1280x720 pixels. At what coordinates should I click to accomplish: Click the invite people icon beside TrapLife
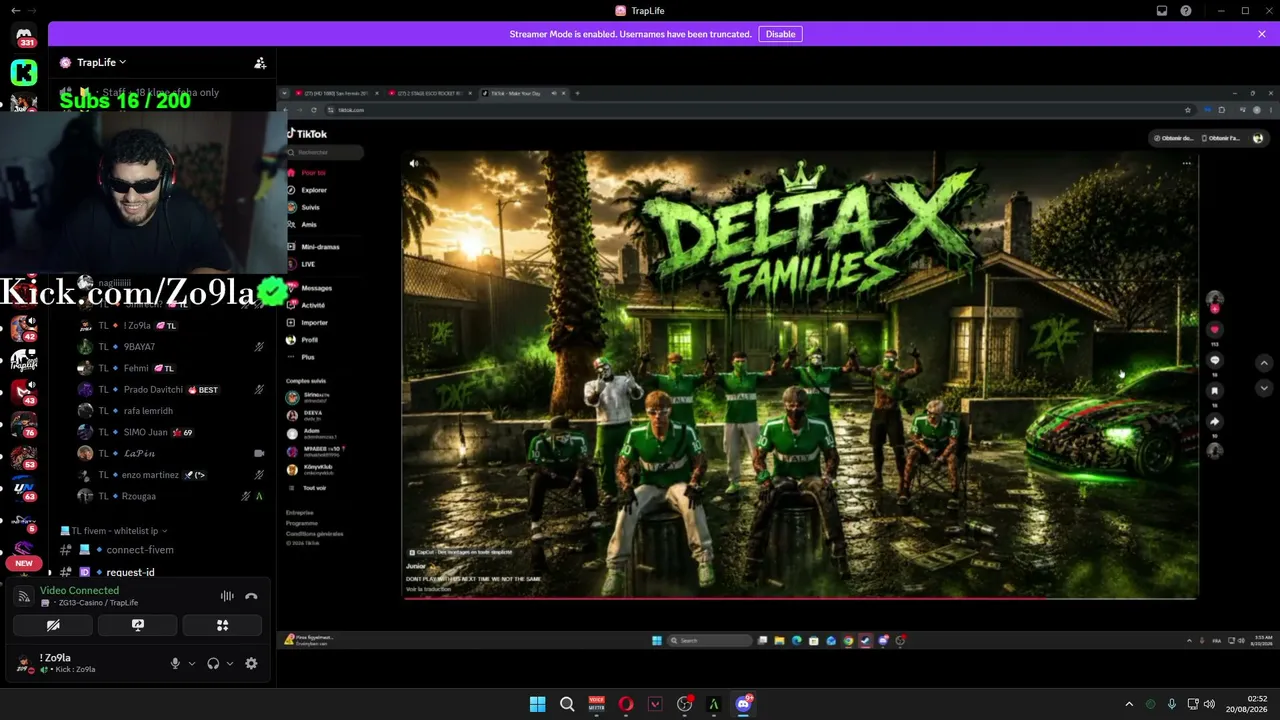click(260, 62)
